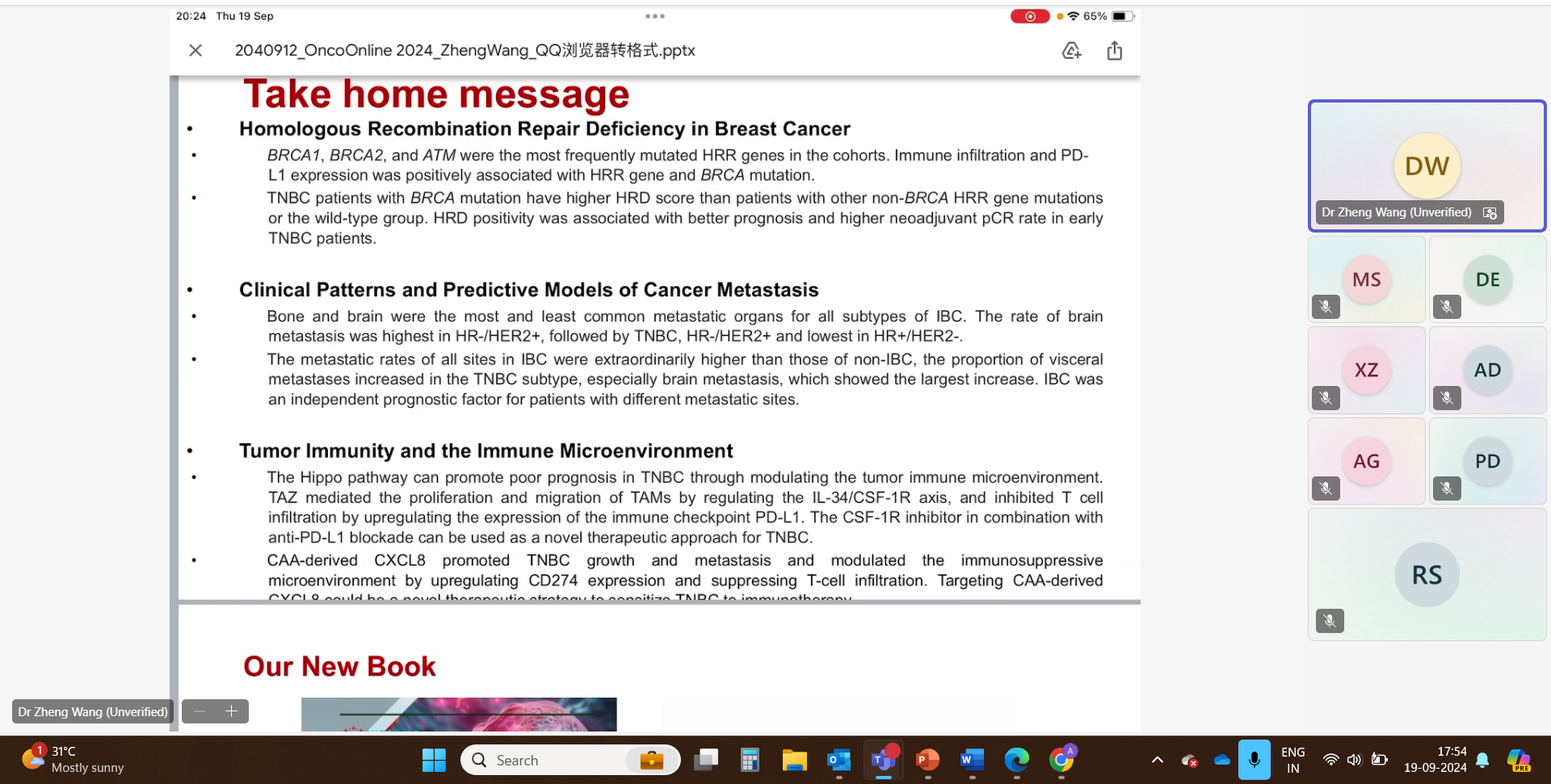Click the muted mic icon on PD tile
Image resolution: width=1551 pixels, height=784 pixels.
click(1447, 488)
